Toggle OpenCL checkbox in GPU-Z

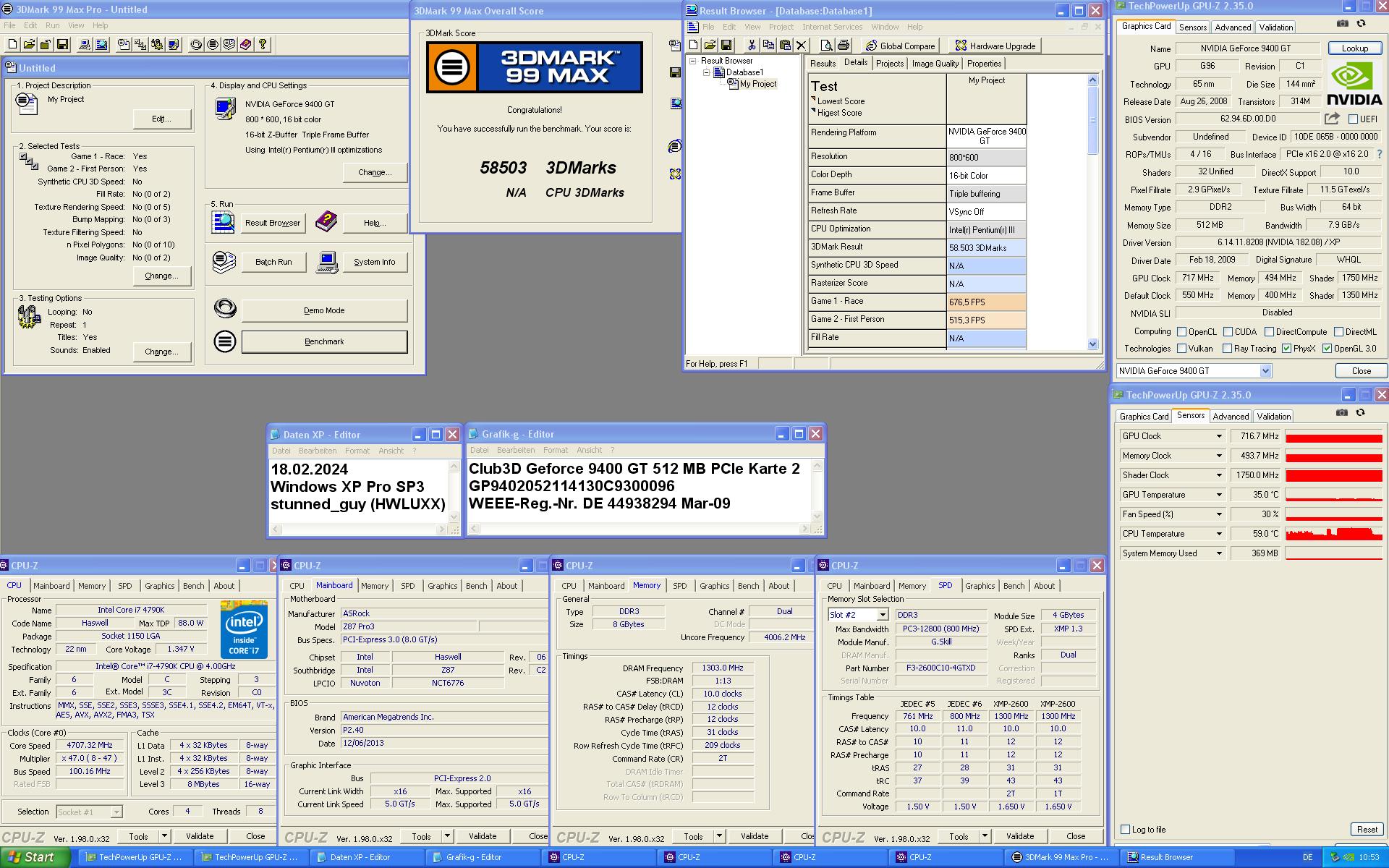1182,332
